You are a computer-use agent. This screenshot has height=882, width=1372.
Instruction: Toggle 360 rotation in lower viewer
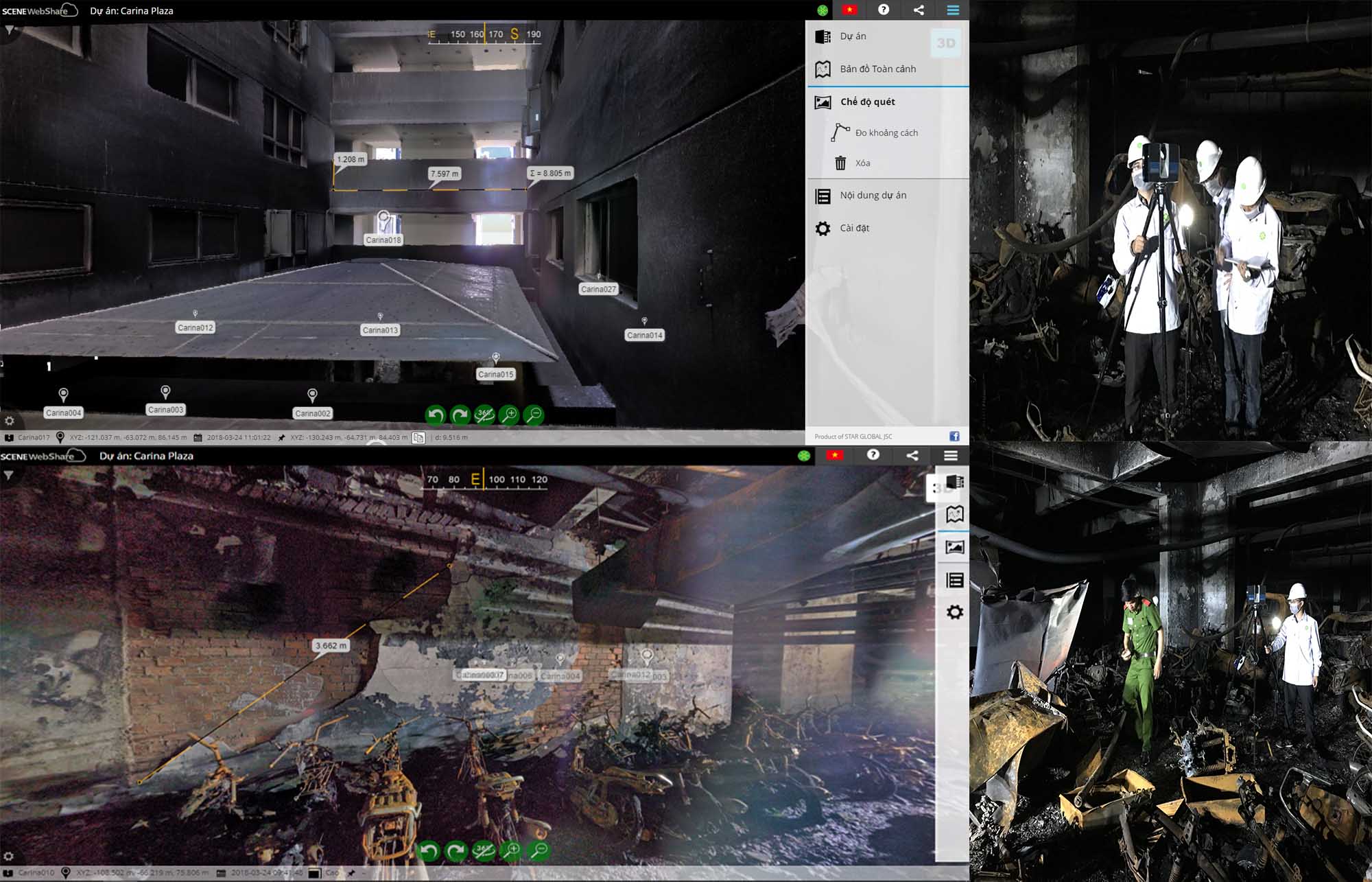point(484,851)
